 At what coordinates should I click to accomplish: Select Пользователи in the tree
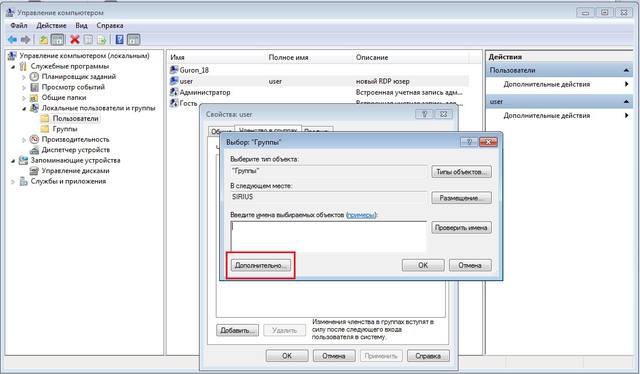click(76, 118)
